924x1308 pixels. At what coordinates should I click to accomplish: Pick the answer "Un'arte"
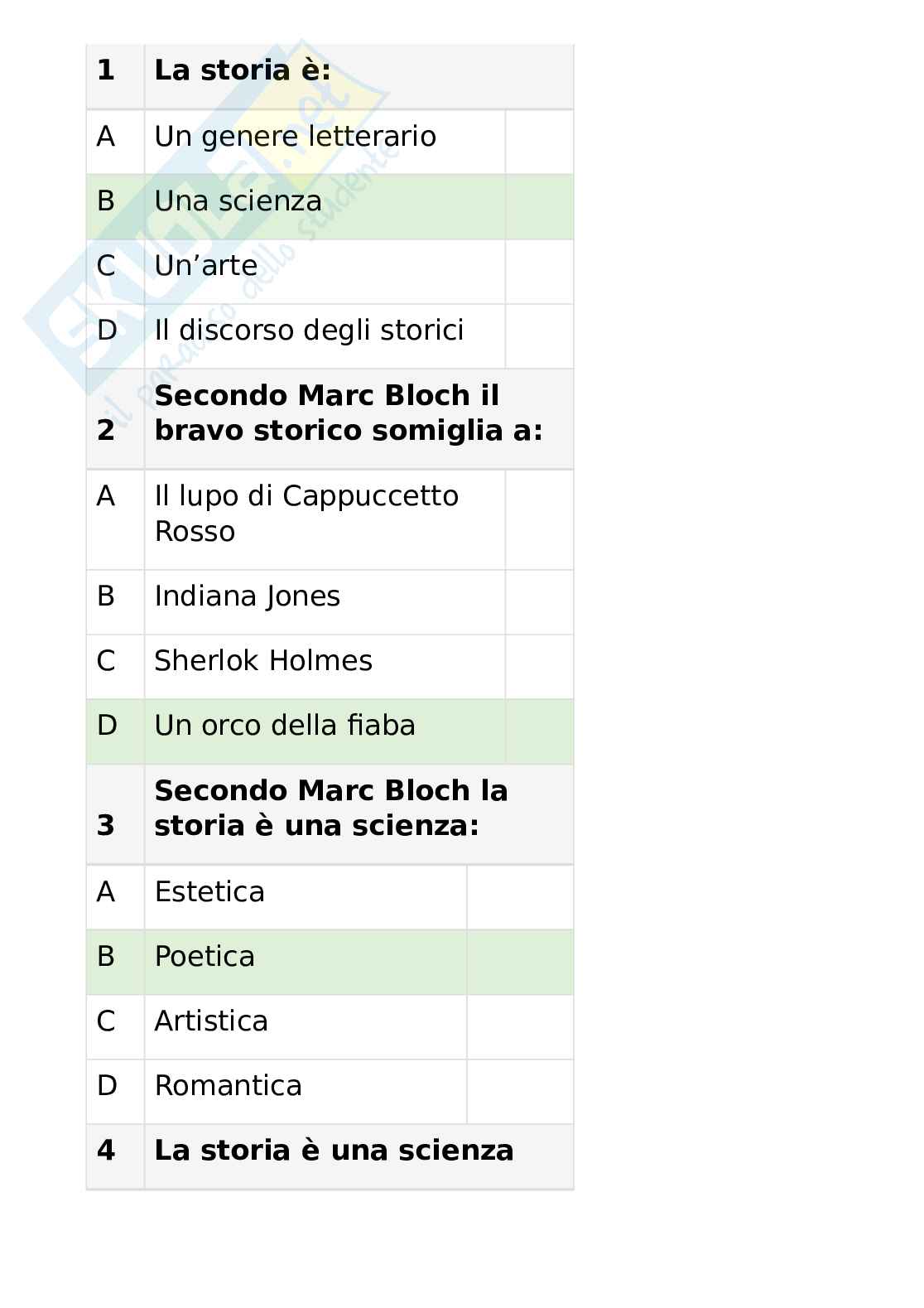(x=206, y=266)
